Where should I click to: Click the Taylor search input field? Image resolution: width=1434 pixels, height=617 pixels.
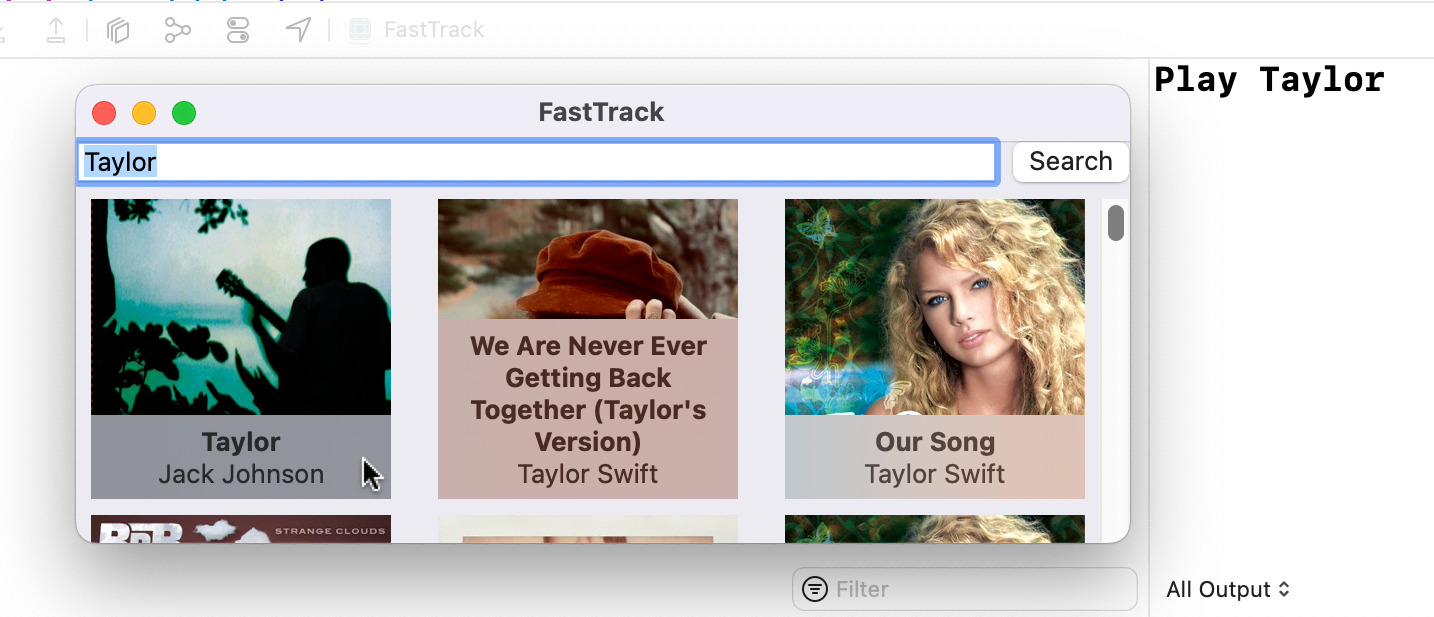(537, 161)
